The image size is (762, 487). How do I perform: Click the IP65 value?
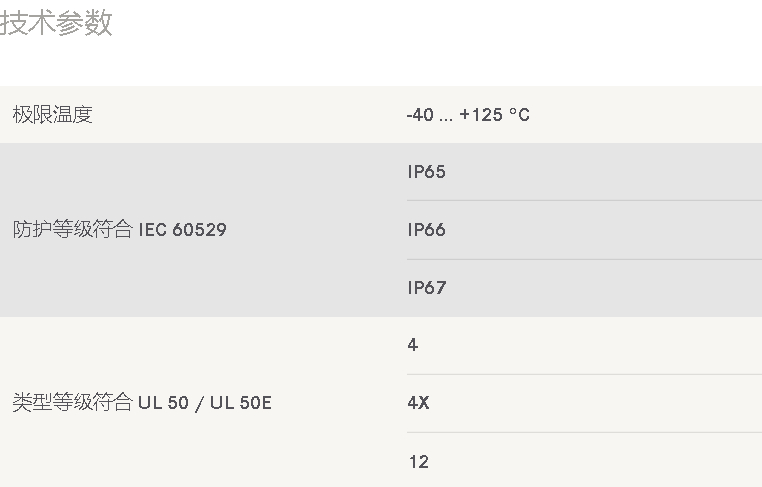coord(426,172)
